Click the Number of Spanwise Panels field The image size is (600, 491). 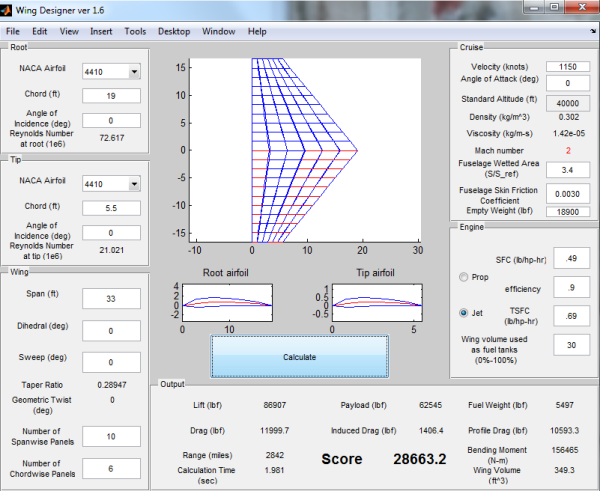tap(113, 436)
